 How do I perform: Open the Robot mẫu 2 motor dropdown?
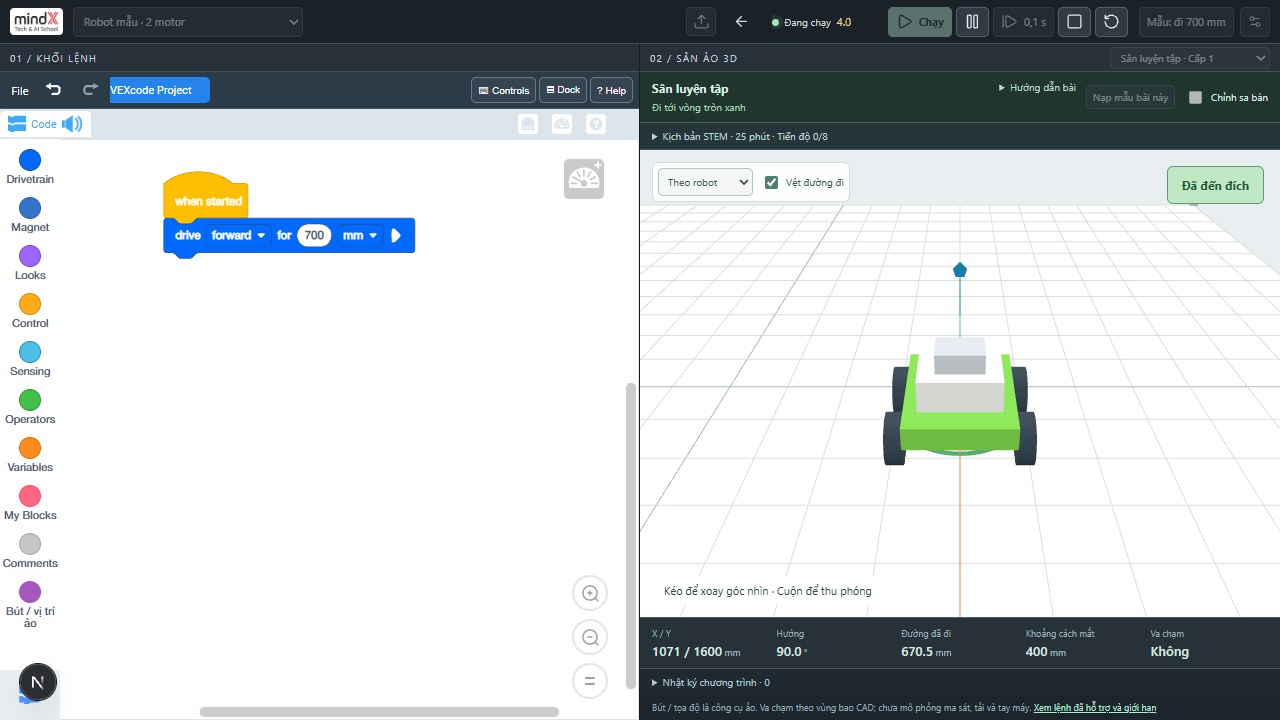tap(188, 22)
